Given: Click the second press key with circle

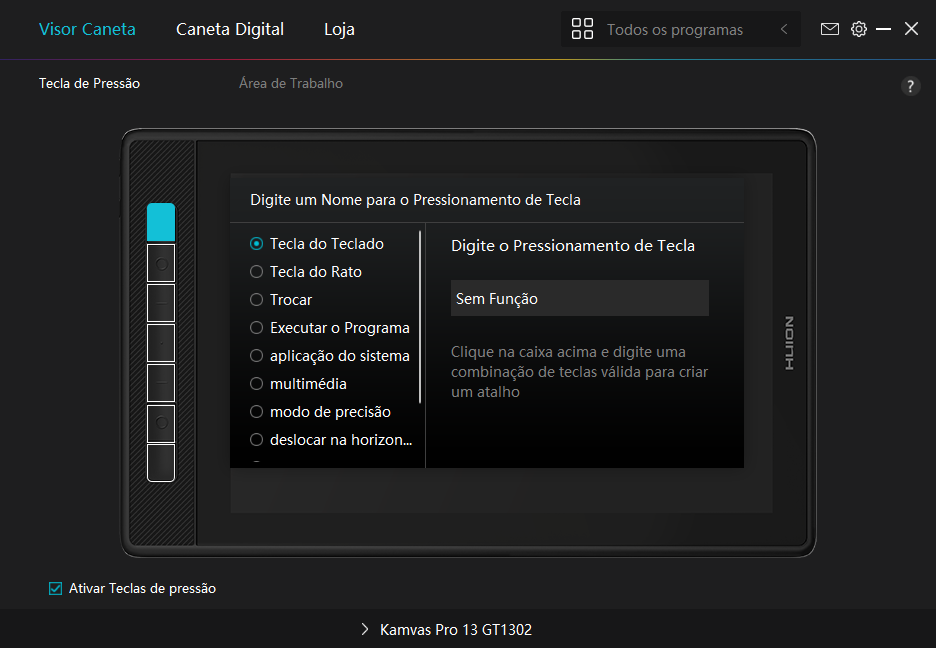Looking at the screenshot, I should [x=161, y=263].
